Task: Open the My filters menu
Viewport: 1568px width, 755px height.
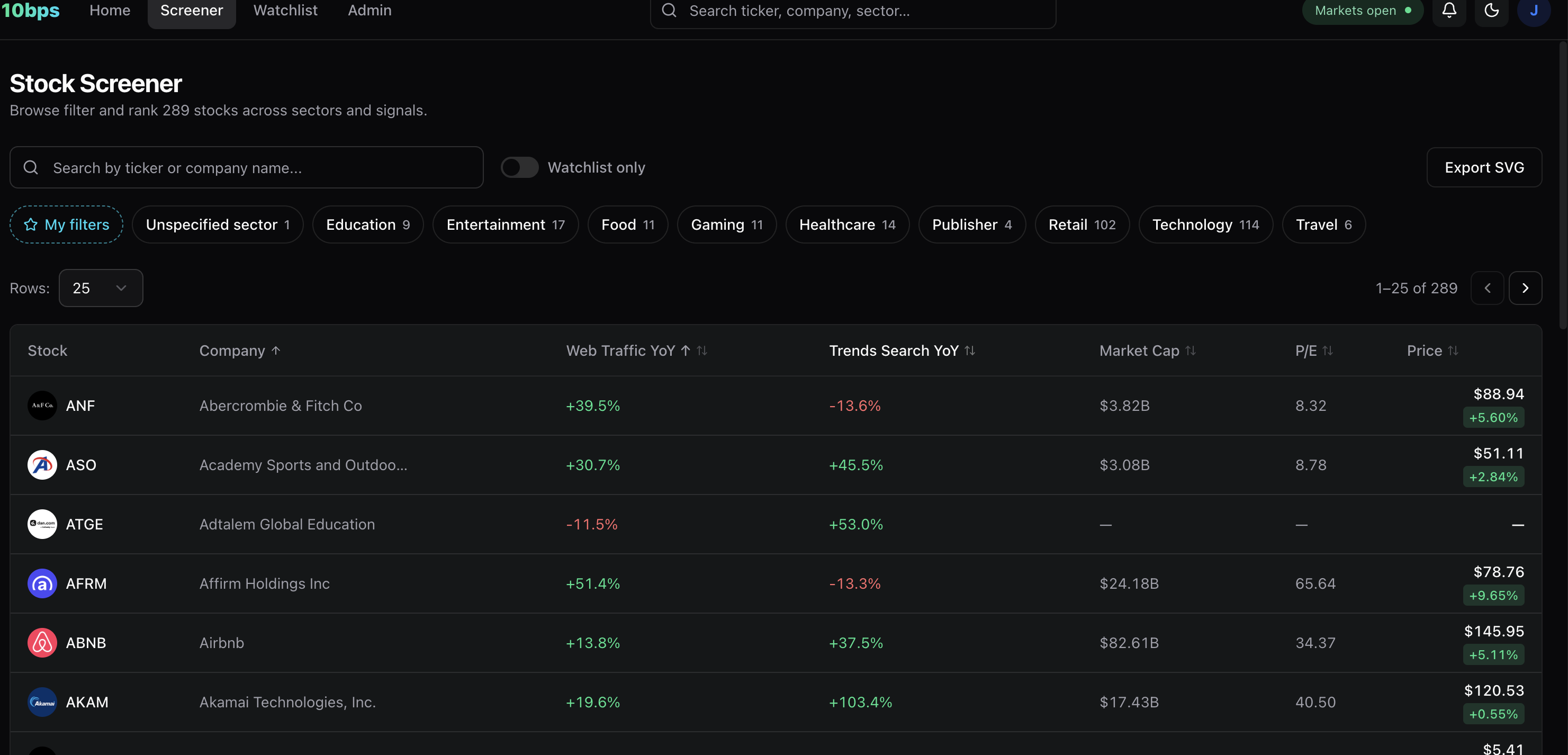Action: tap(66, 224)
